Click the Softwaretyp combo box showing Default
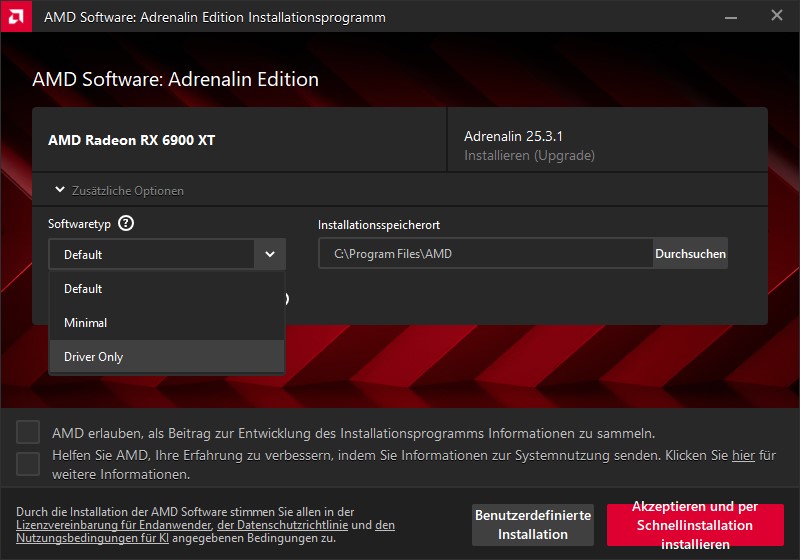The width and height of the screenshot is (800, 560). click(x=167, y=254)
